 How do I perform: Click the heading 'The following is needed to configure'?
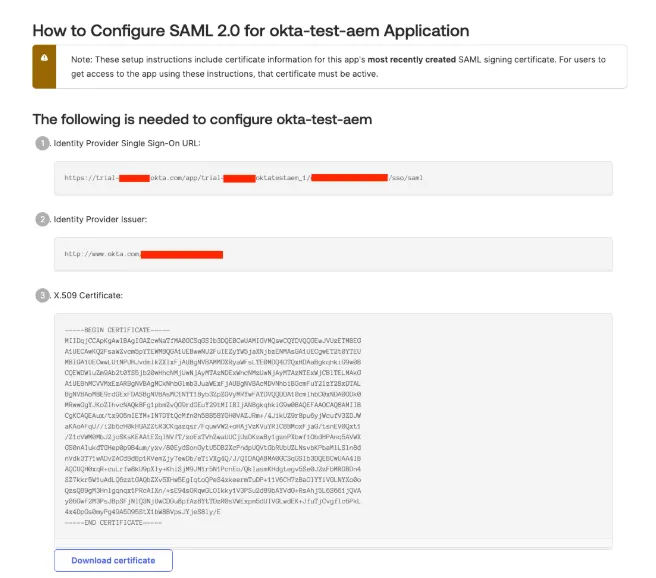coord(202,119)
